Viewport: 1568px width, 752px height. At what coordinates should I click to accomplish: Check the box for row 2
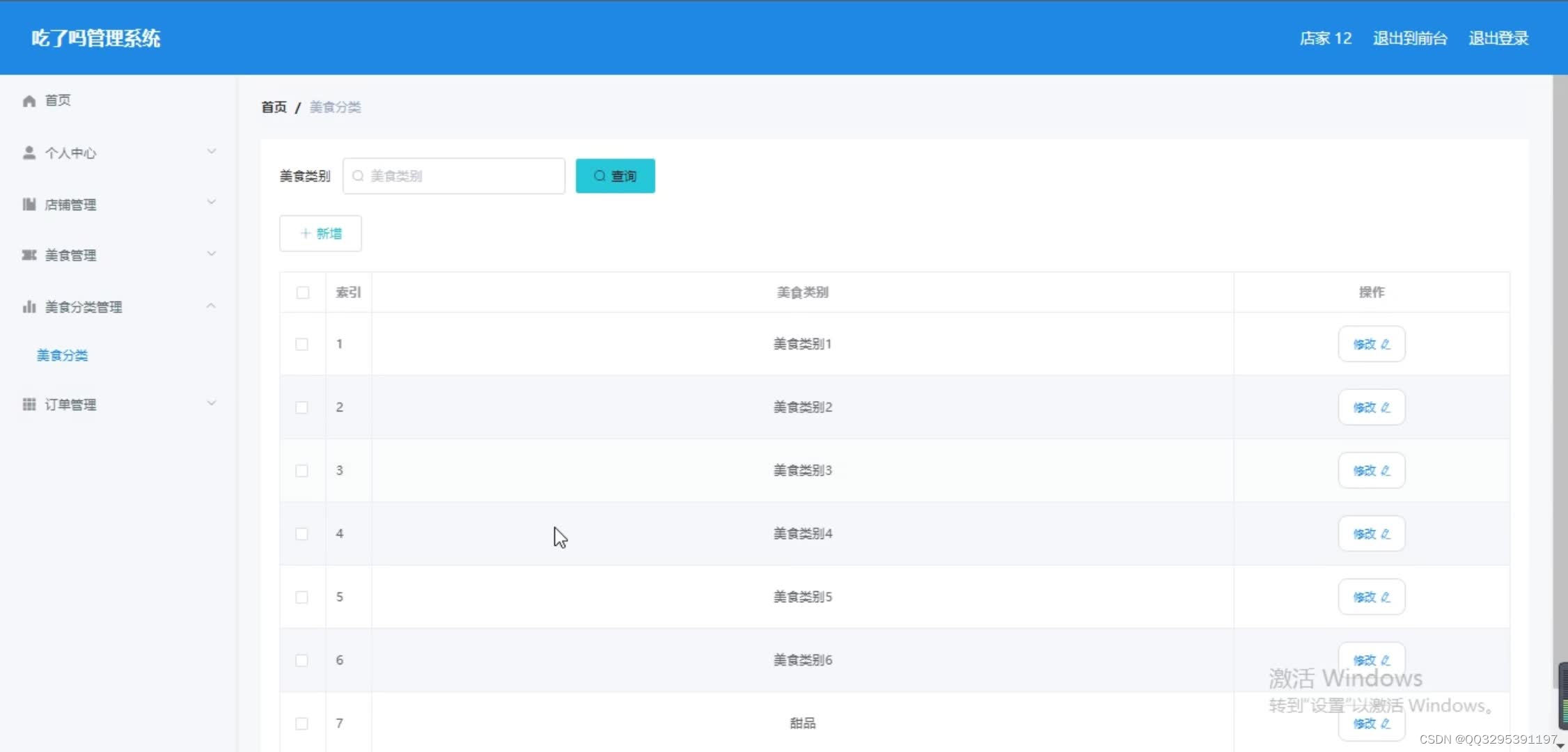302,407
